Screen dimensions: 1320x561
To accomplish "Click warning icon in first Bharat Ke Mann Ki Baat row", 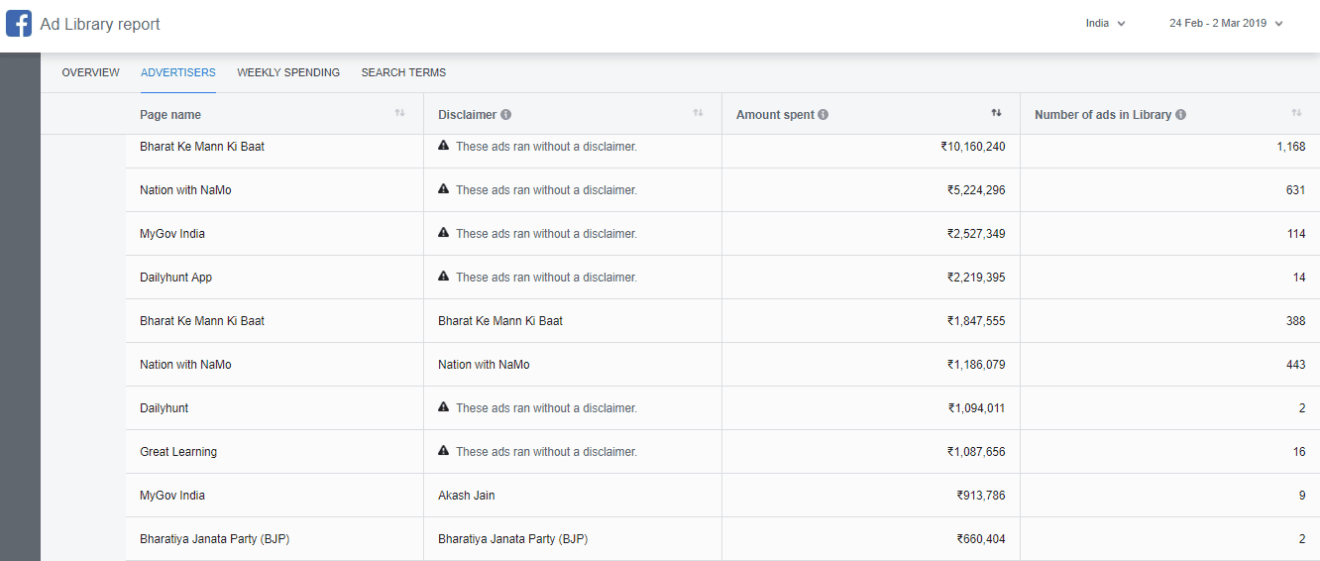I will (x=443, y=146).
